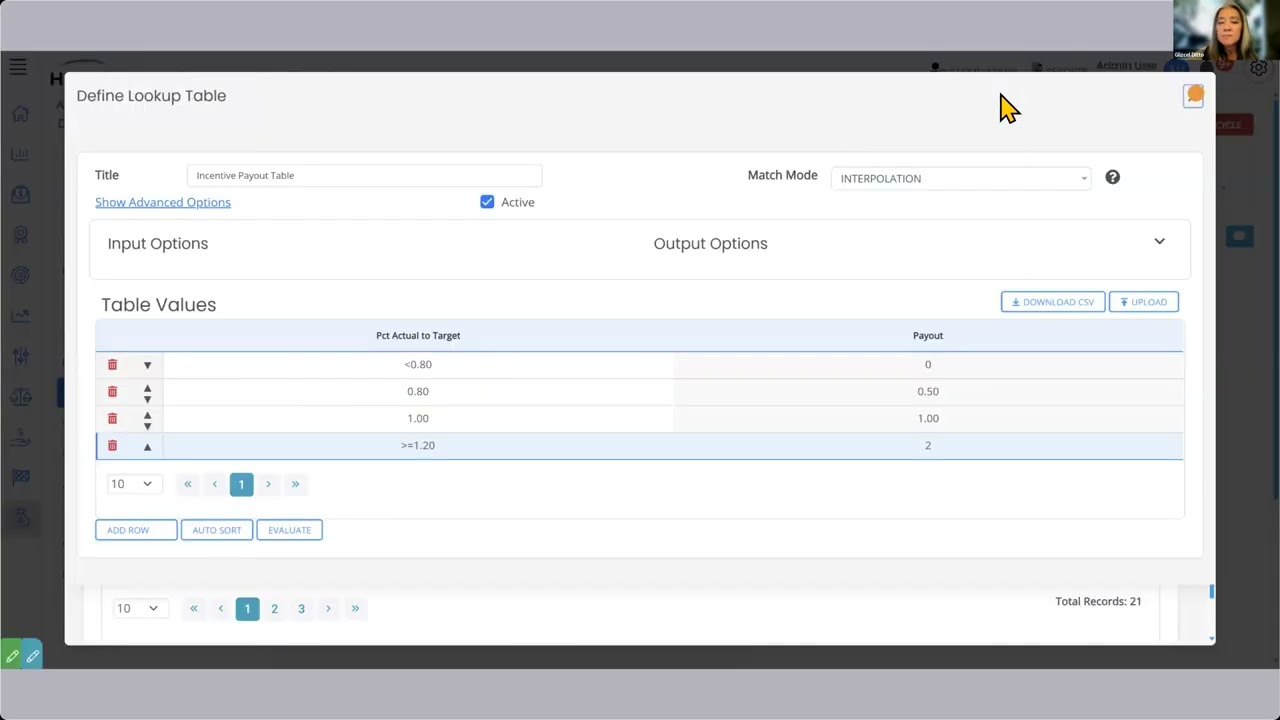The width and height of the screenshot is (1280, 720).
Task: Click the Output Options heading
Action: (710, 243)
